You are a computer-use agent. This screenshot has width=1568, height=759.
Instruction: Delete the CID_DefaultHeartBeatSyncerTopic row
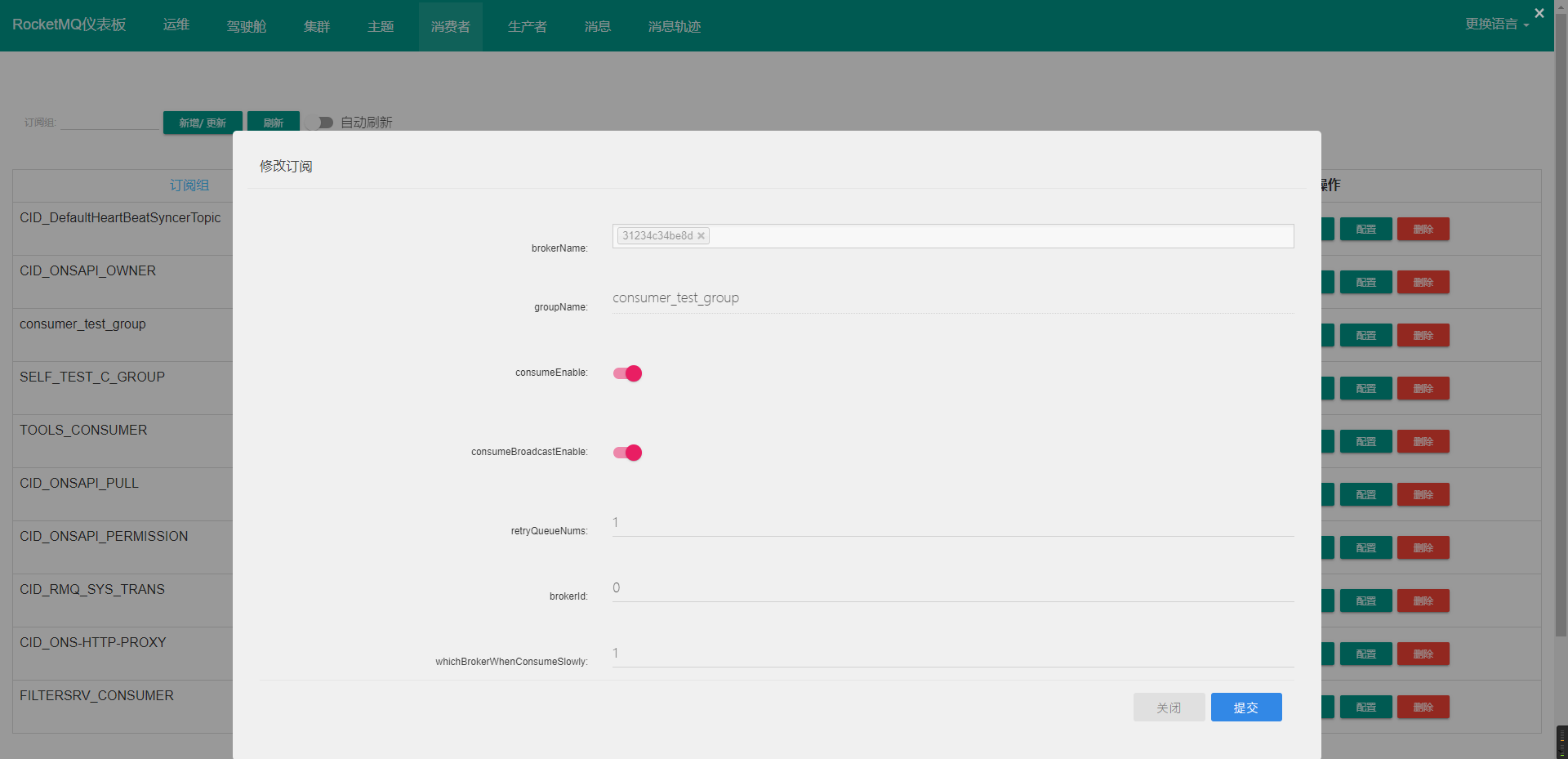(1423, 230)
